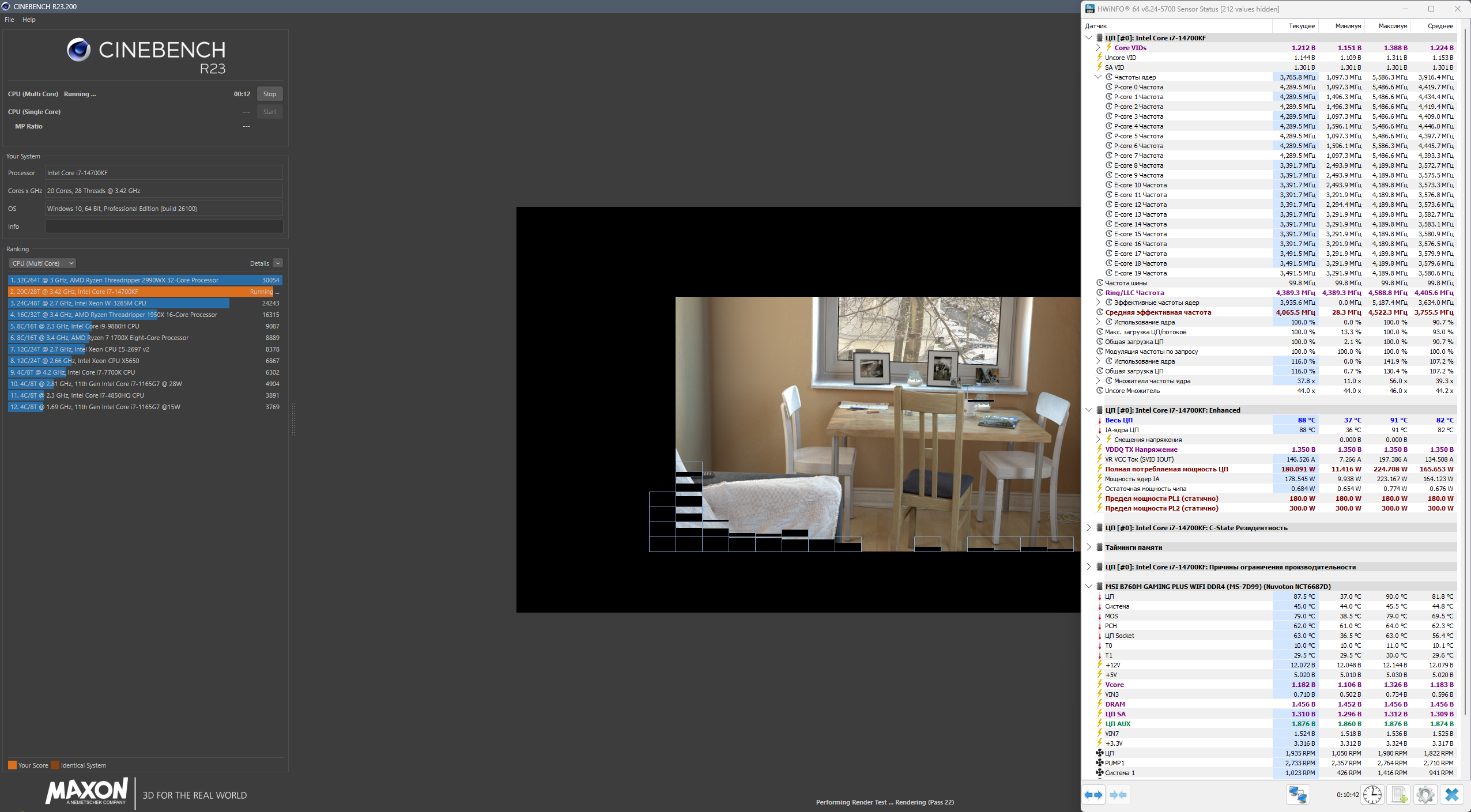The height and width of the screenshot is (812, 1471).
Task: Close sensors with the blue X icon
Action: 1451,795
